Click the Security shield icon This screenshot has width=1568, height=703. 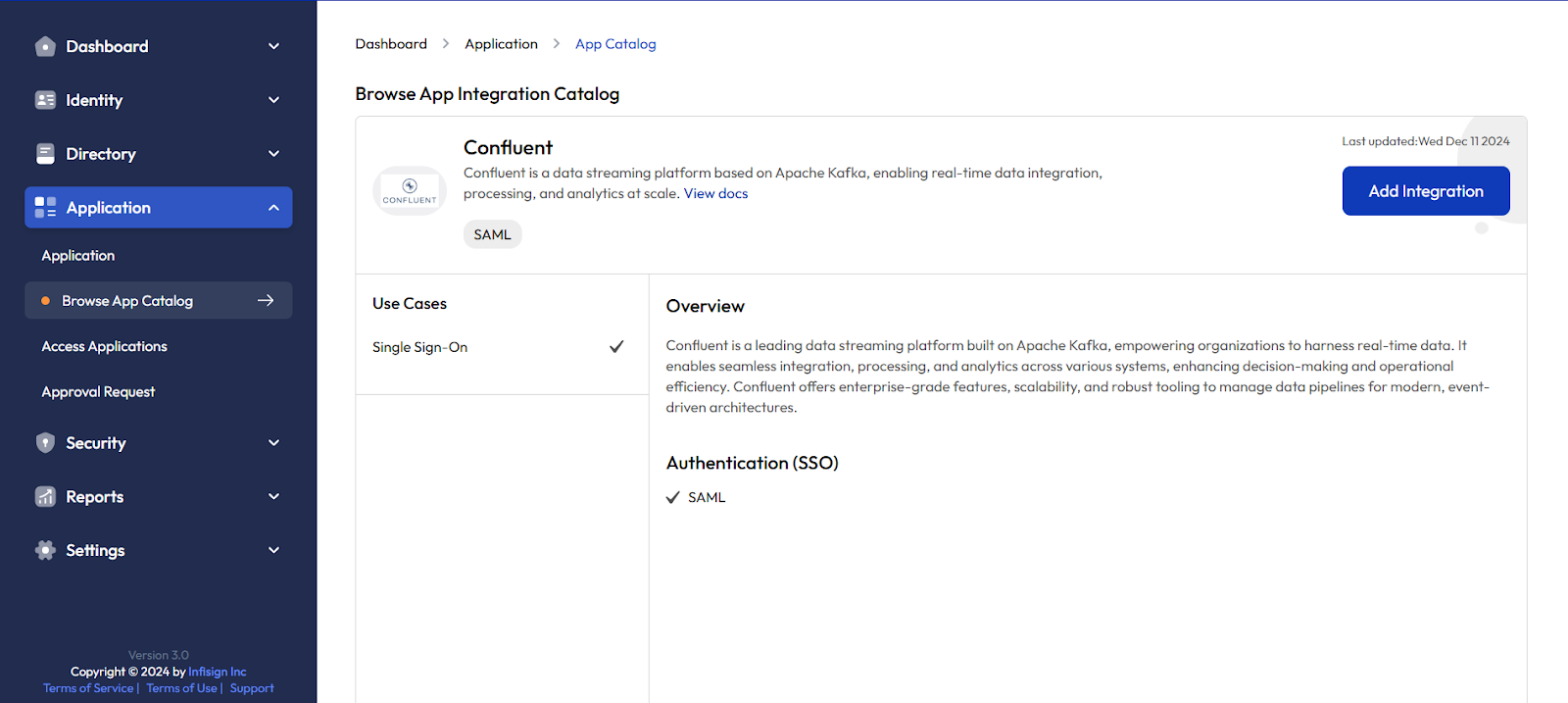click(x=45, y=443)
